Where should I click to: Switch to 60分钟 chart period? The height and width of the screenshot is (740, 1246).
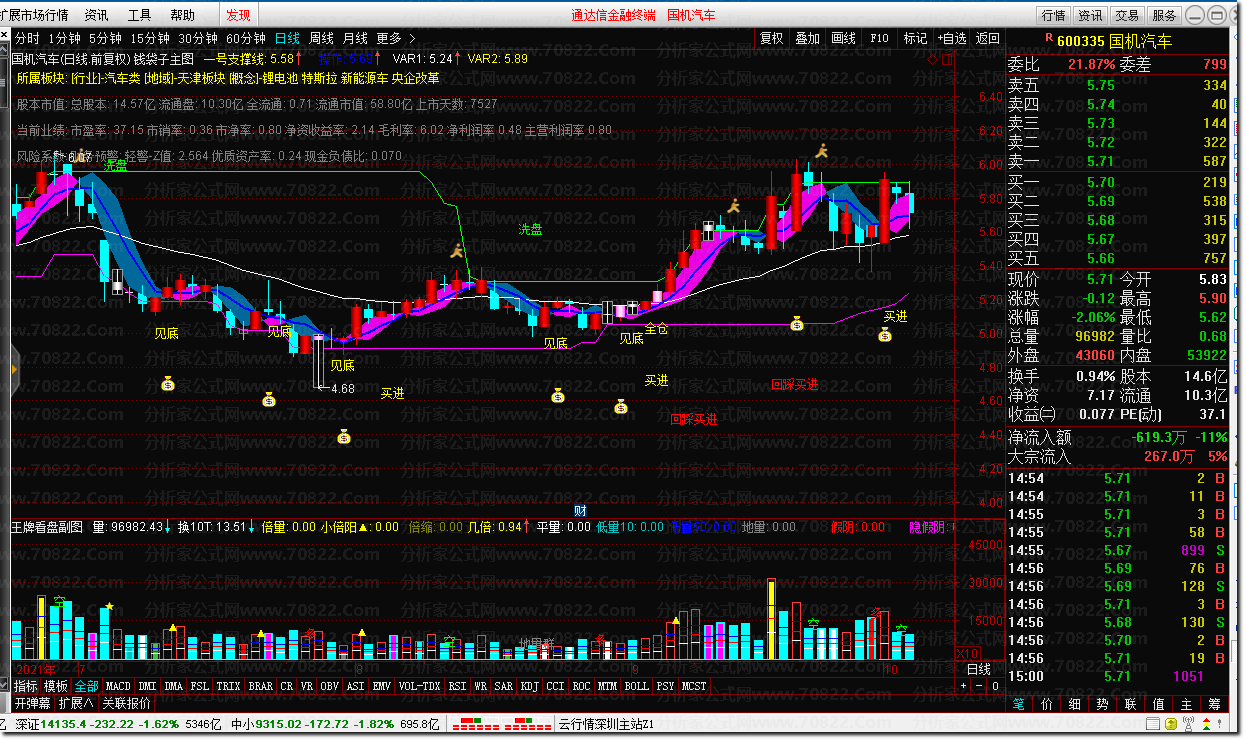click(246, 39)
